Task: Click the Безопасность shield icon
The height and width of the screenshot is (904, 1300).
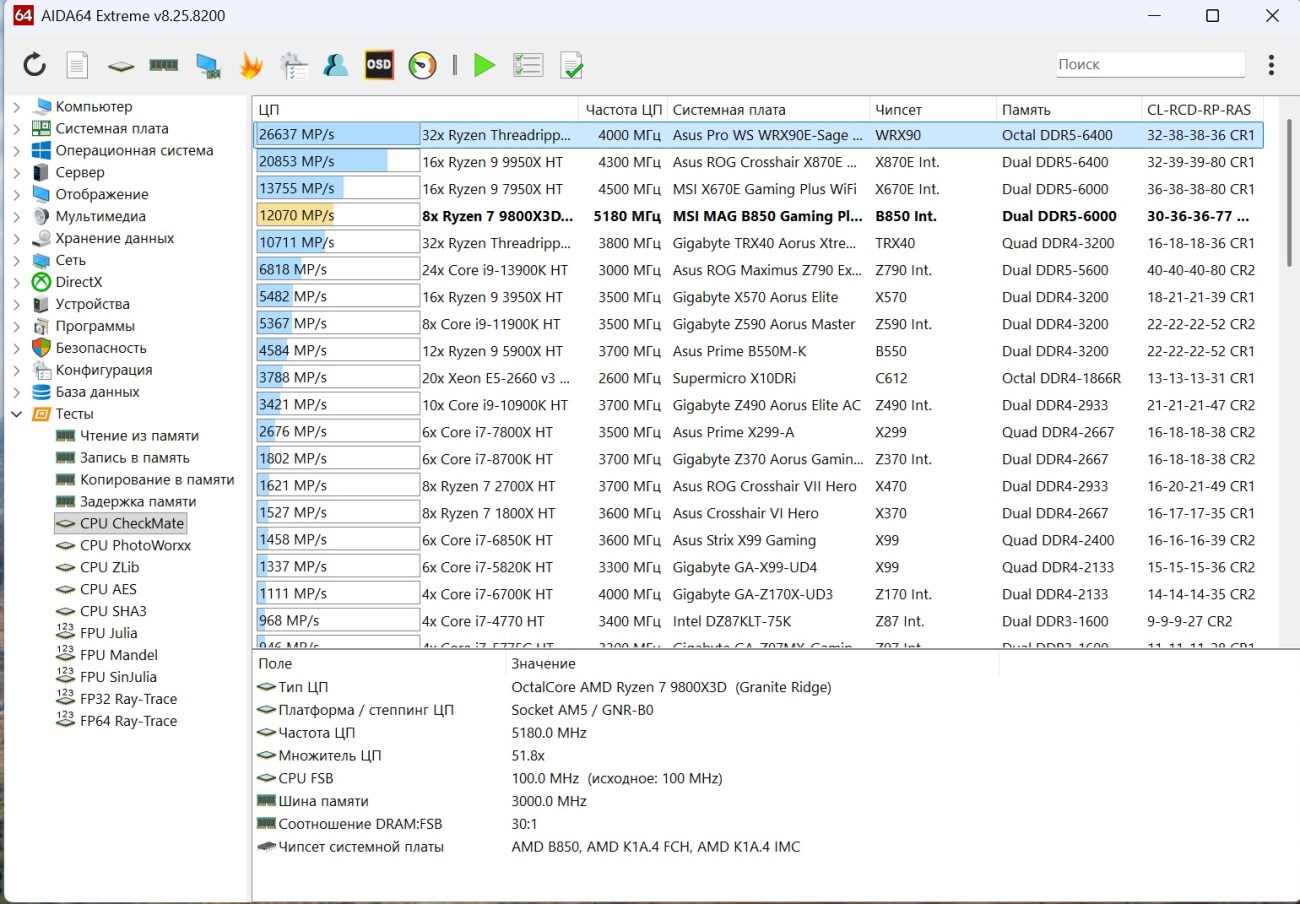Action: point(42,348)
